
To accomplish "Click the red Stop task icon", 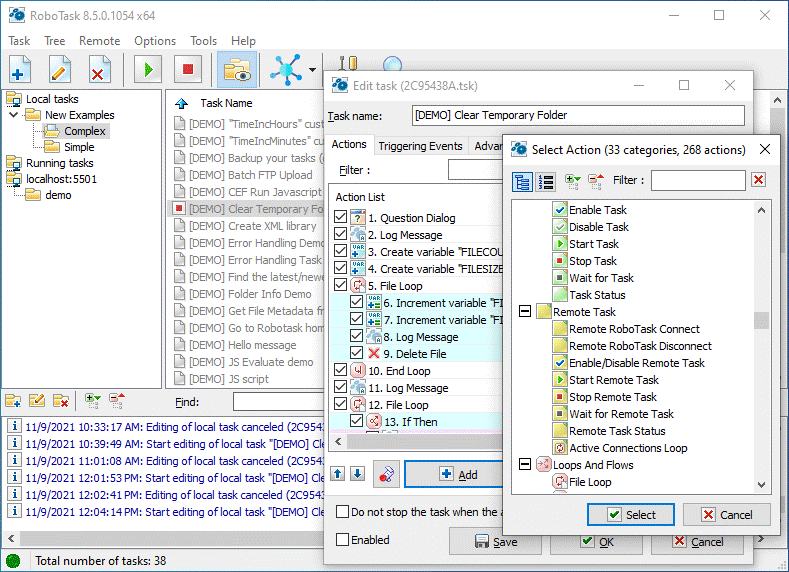I will point(188,69).
